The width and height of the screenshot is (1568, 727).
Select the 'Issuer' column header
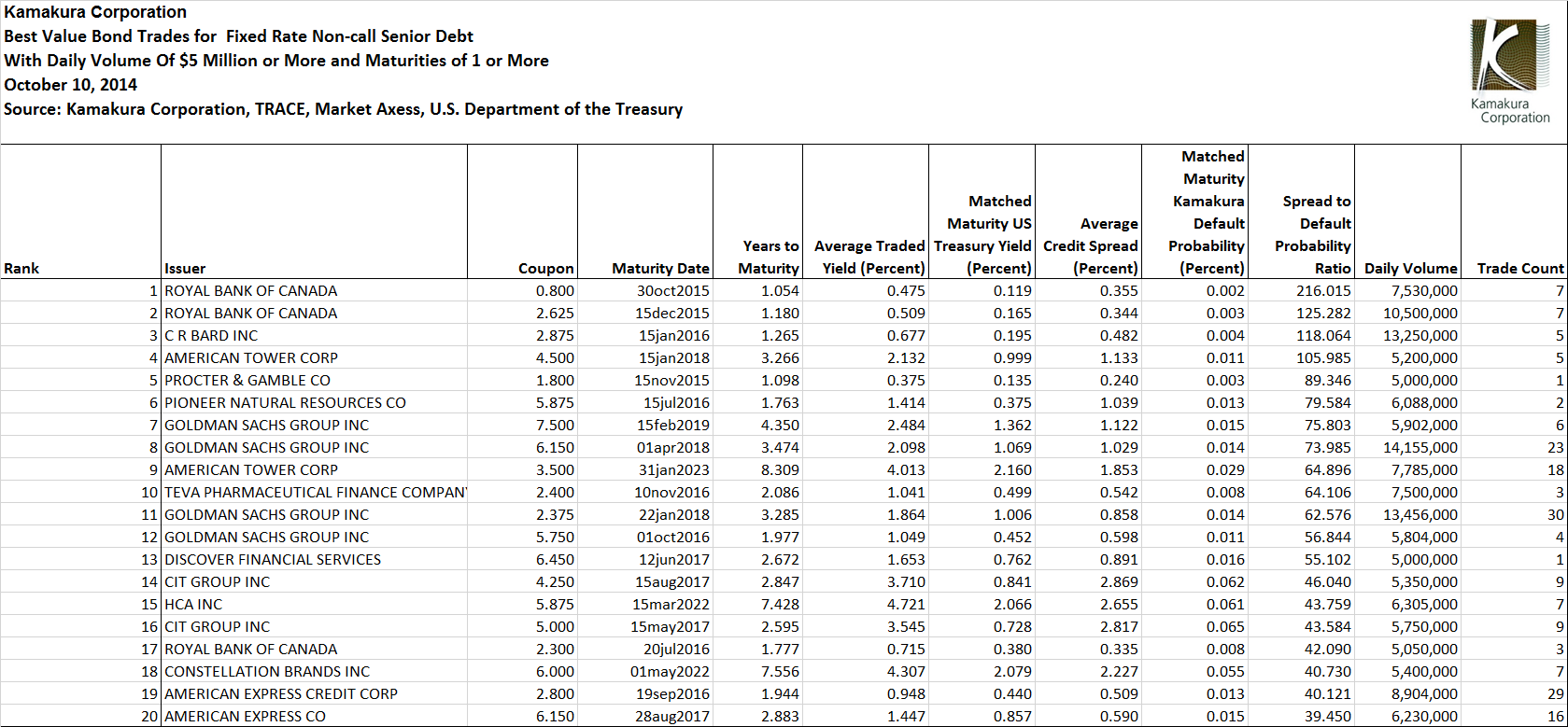[x=185, y=269]
